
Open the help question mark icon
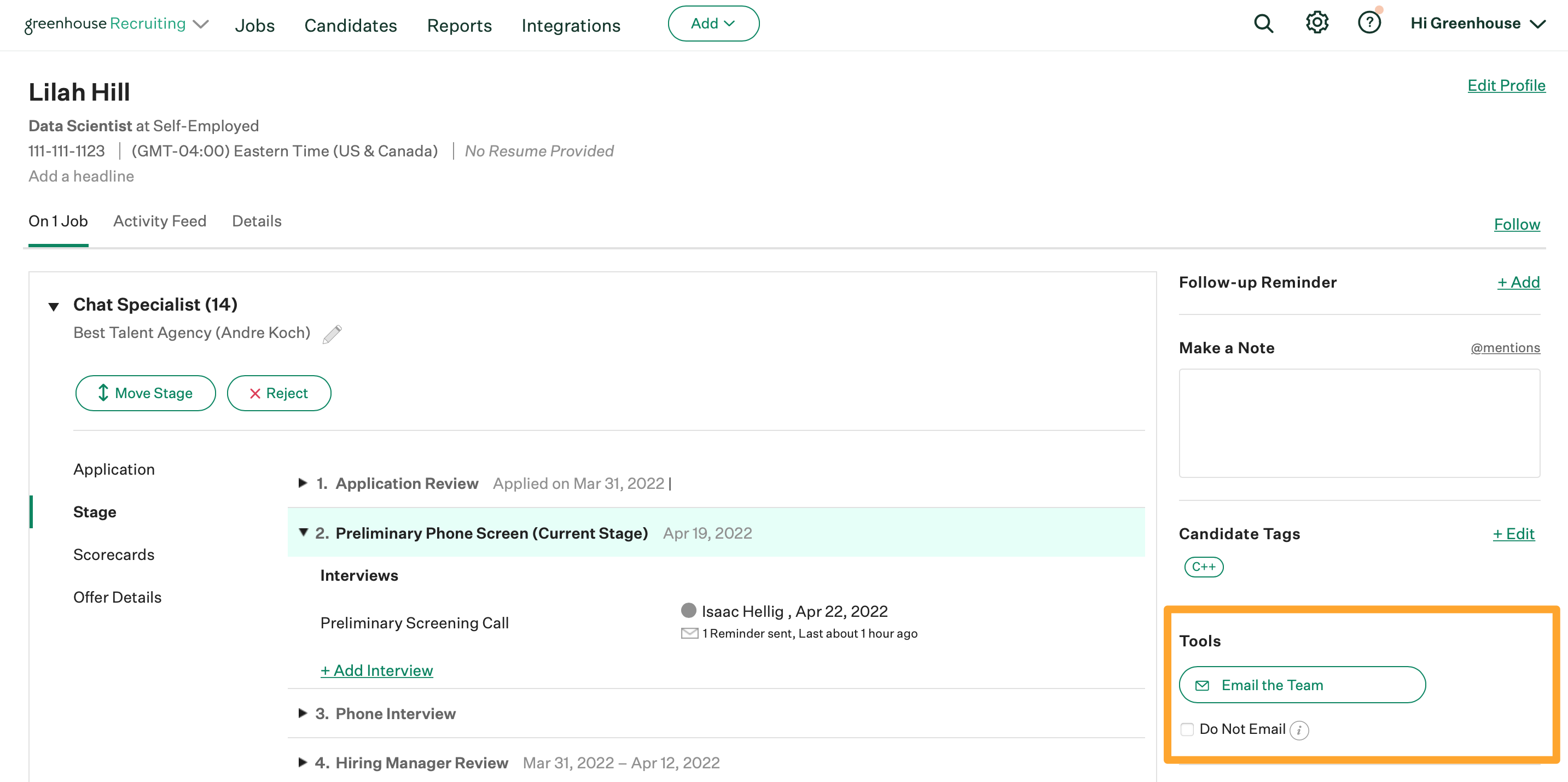(1369, 23)
